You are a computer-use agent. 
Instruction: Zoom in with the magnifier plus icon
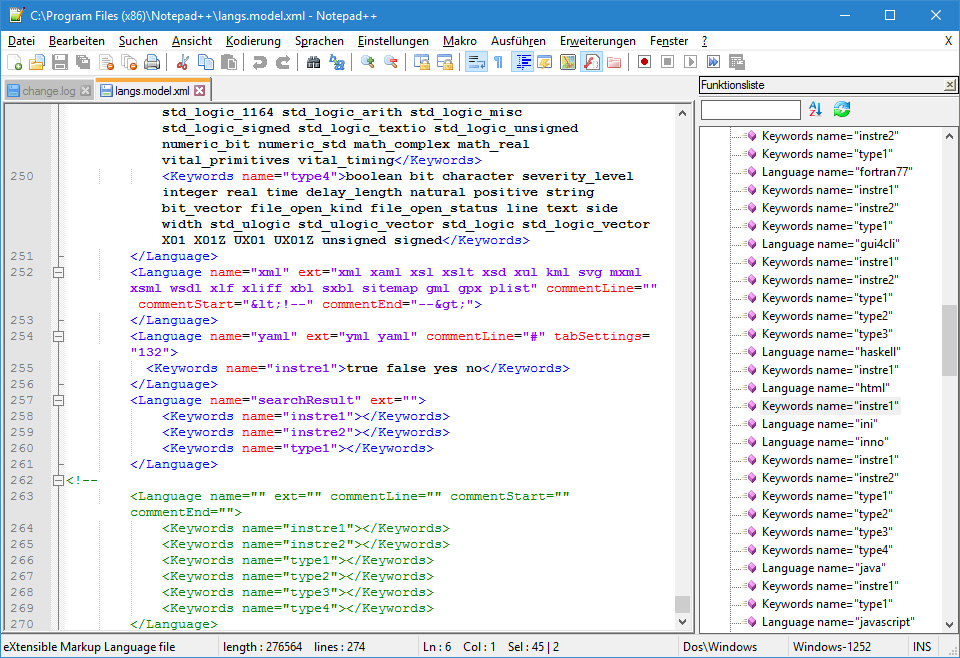coord(367,62)
